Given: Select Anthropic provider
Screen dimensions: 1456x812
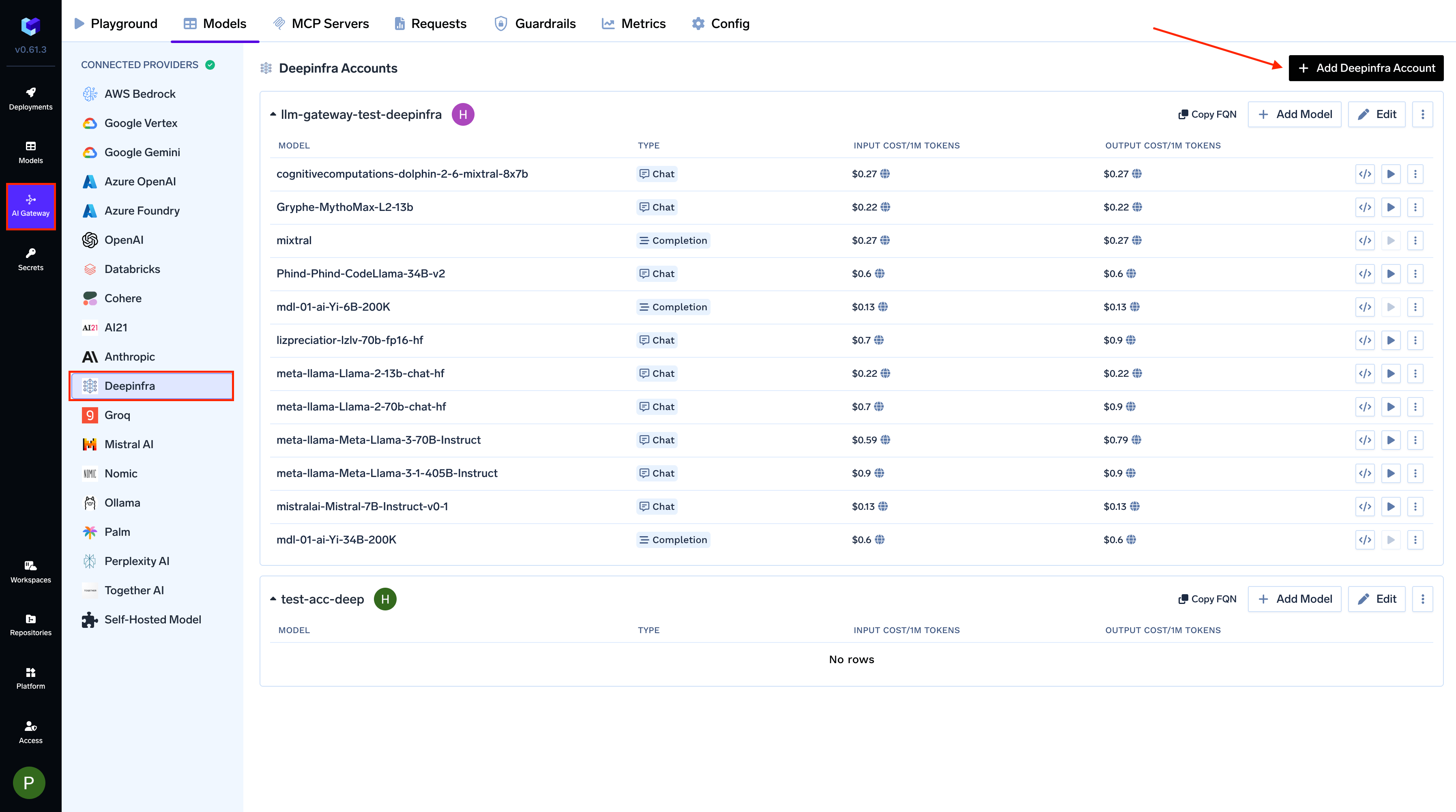Looking at the screenshot, I should tap(152, 357).
